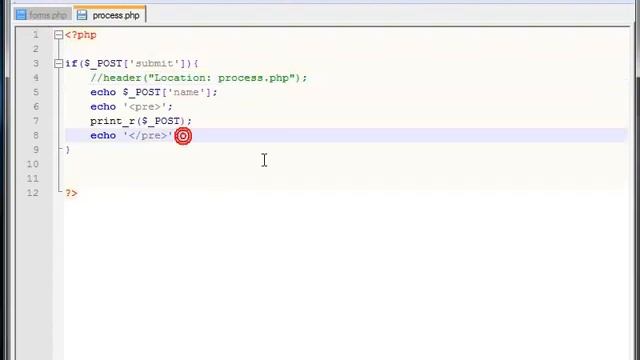This screenshot has height=360, width=640.
Task: Click line number 8 in the margin
Action: point(36,136)
